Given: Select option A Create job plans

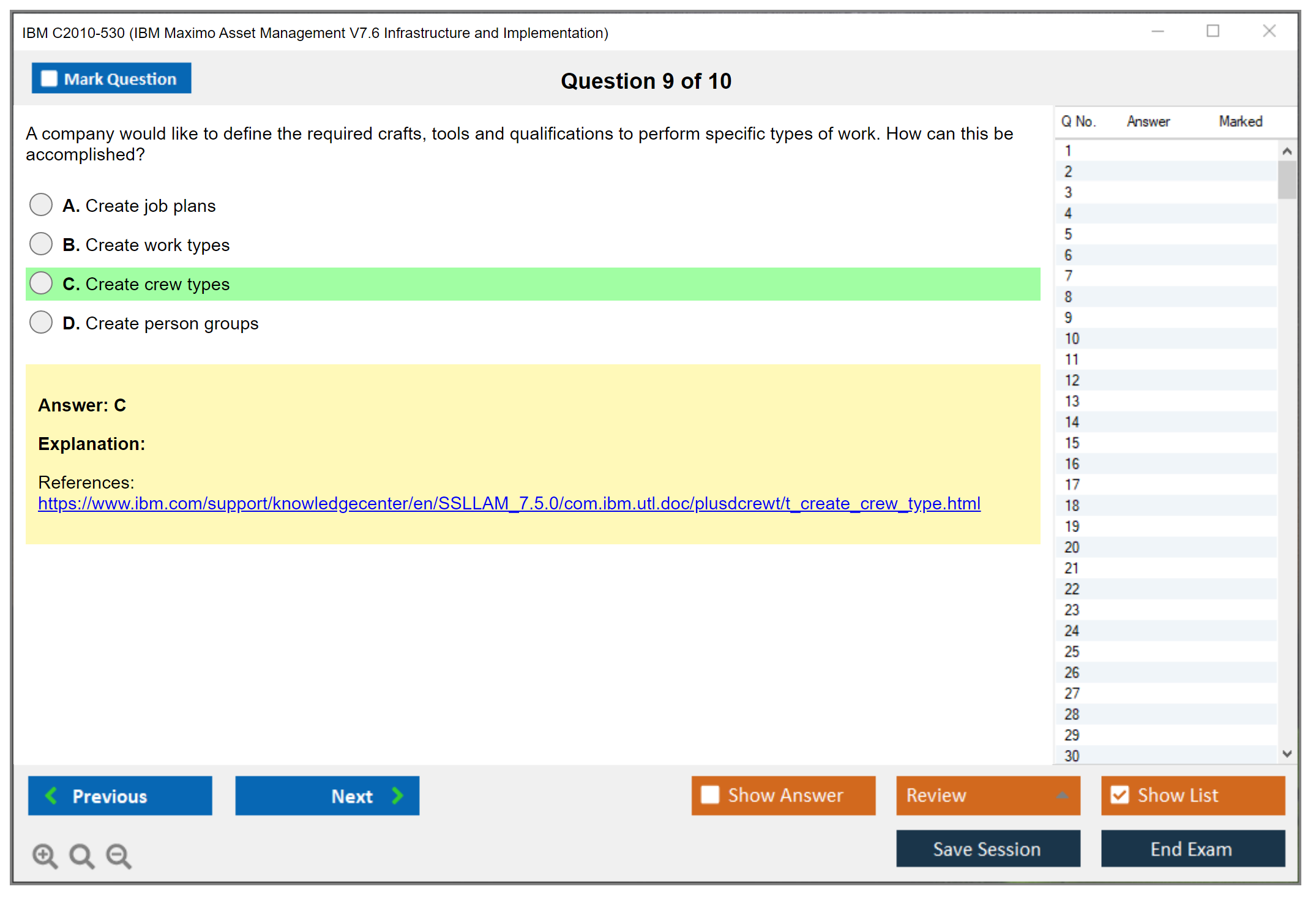Looking at the screenshot, I should point(41,205).
